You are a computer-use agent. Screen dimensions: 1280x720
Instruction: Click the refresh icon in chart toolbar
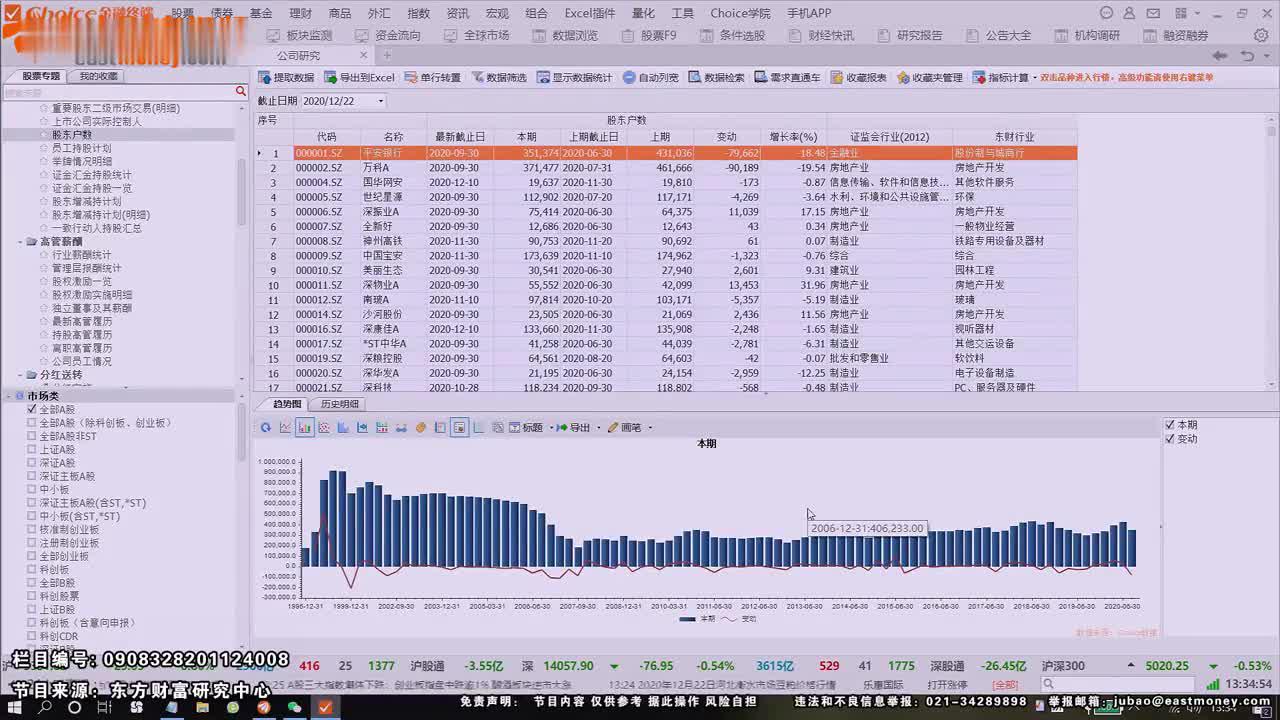(x=265, y=428)
